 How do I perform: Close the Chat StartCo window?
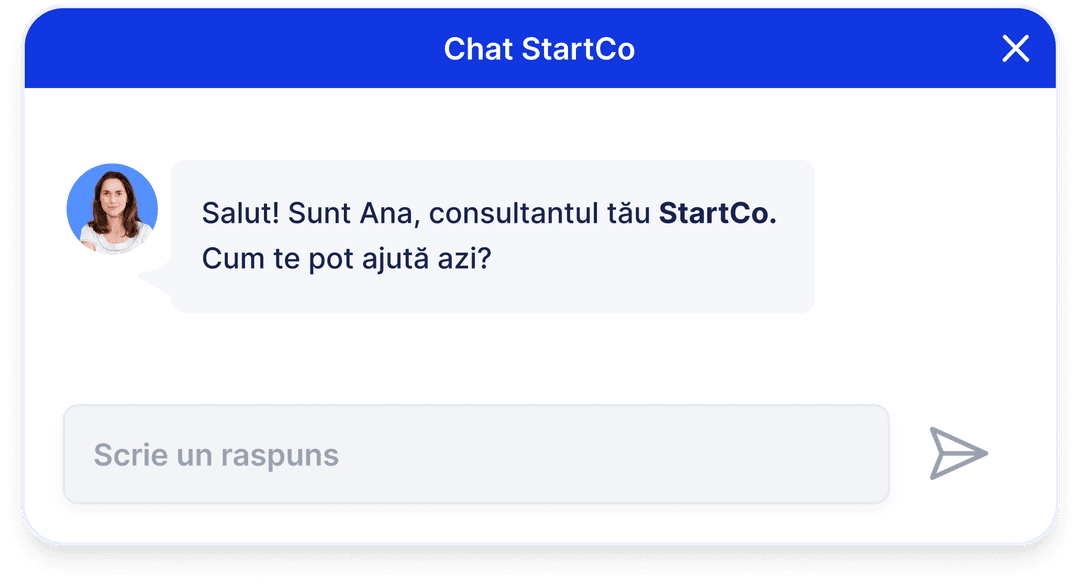point(1015,49)
